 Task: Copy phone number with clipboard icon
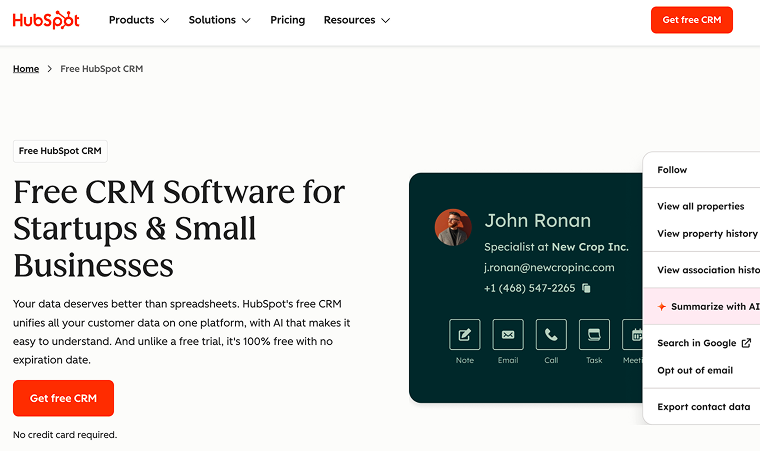point(586,288)
